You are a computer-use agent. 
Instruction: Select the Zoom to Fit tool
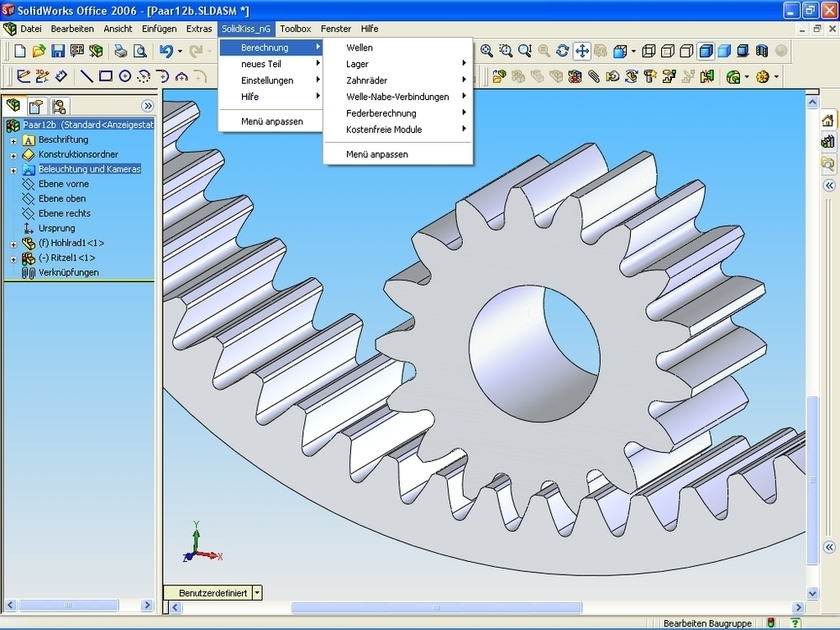[488, 48]
